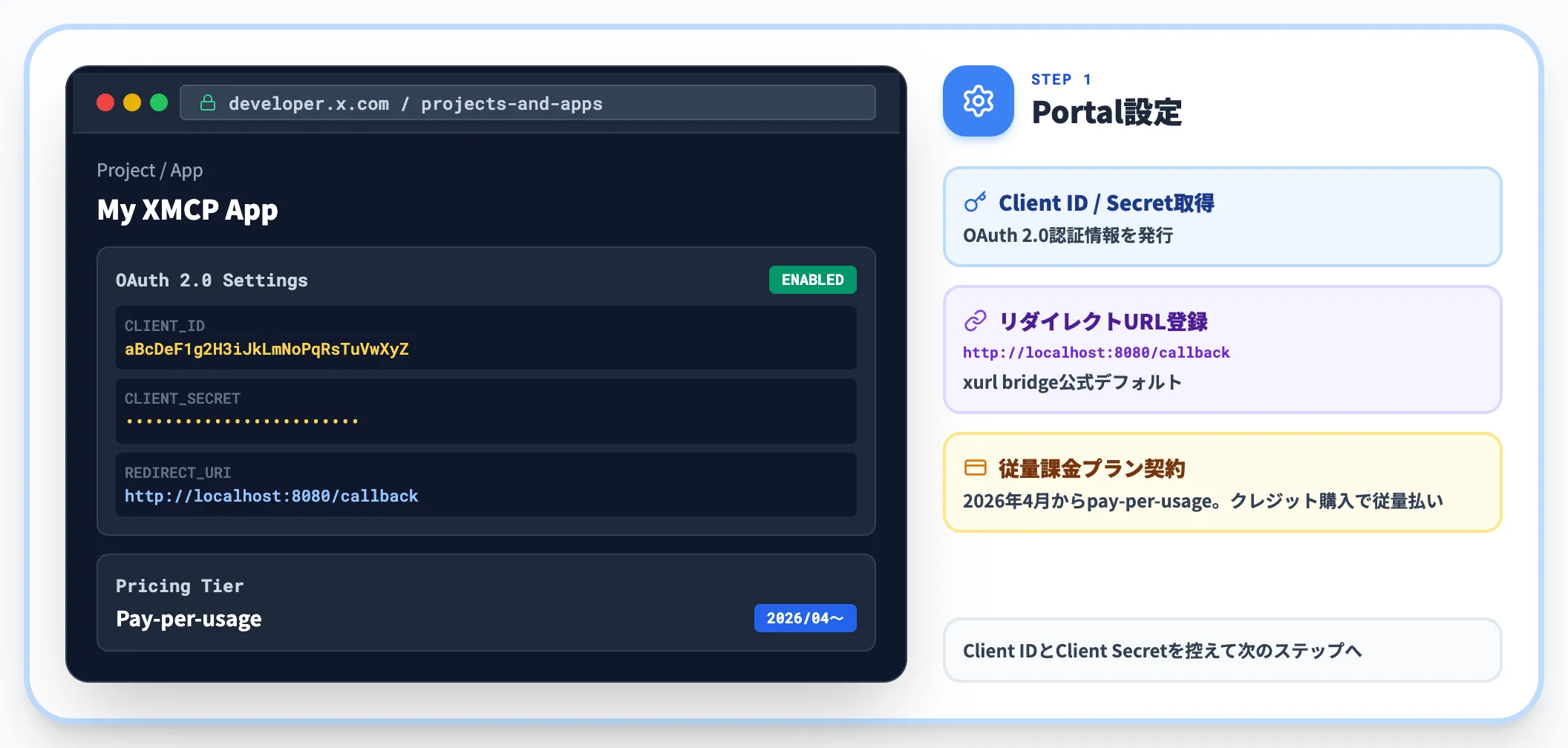Screen dimensions: 1568x748
Task: Click the REDIRECT_URI label
Action: (x=178, y=473)
